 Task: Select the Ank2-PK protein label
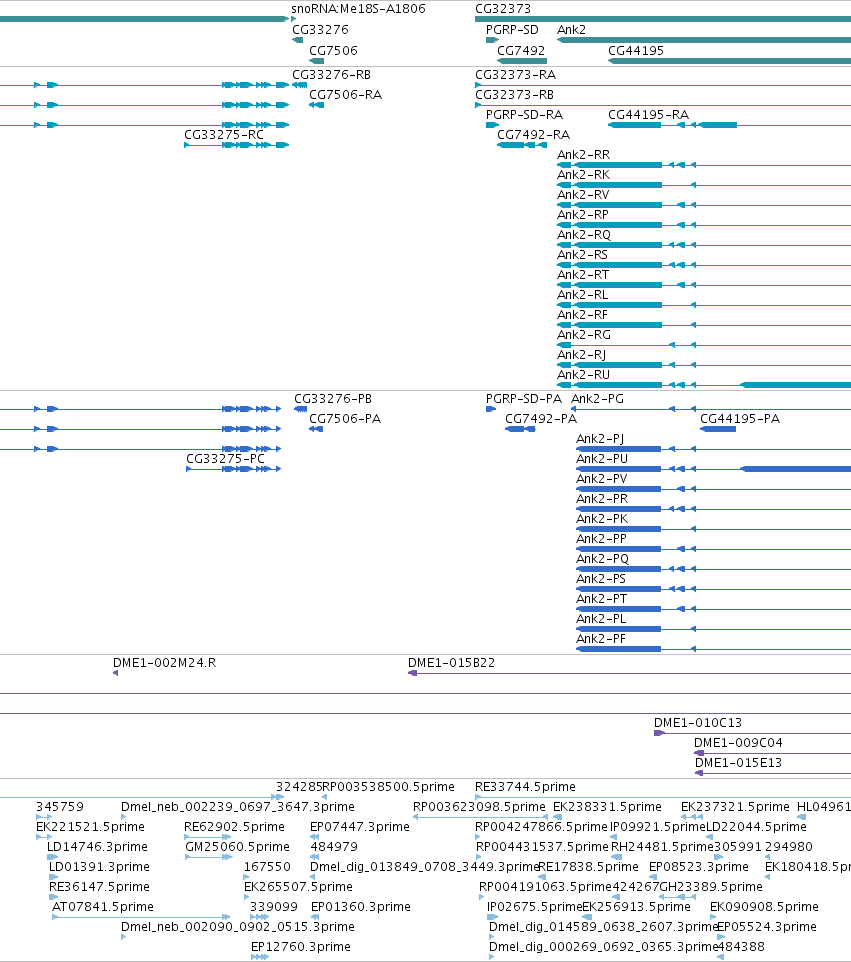(602, 518)
